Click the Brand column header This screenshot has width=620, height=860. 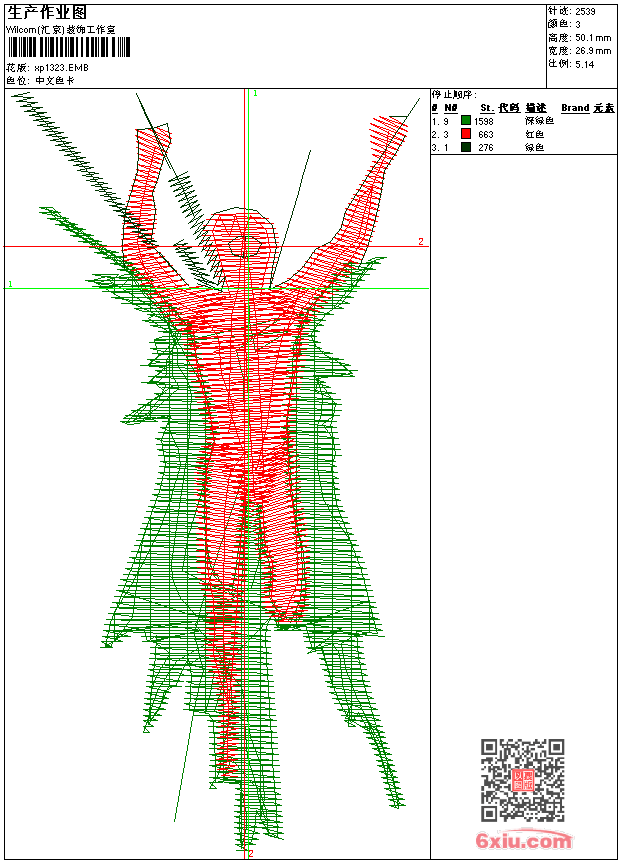point(575,108)
